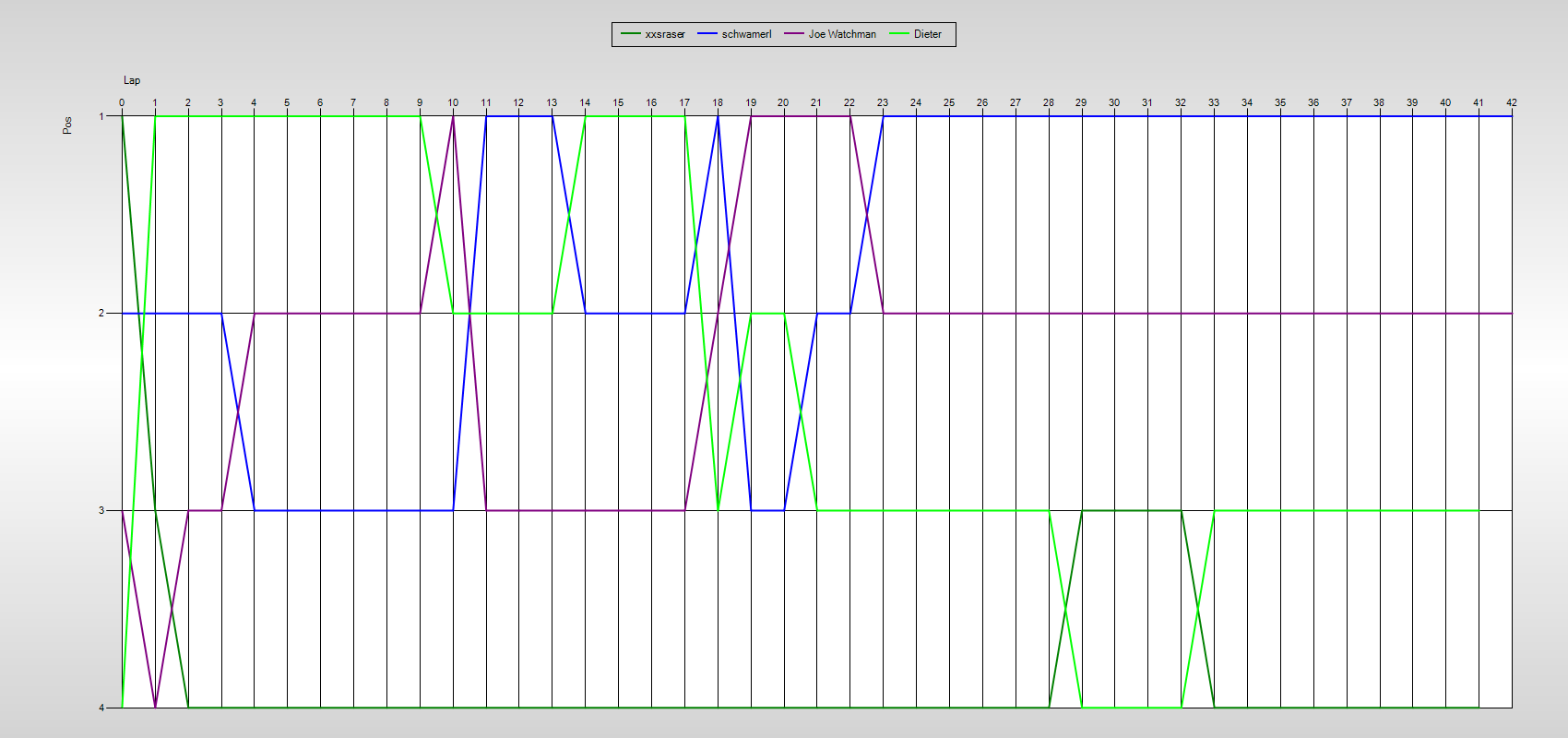The height and width of the screenshot is (738, 1568).
Task: Select position 4 on the Pos axis
Action: point(101,708)
